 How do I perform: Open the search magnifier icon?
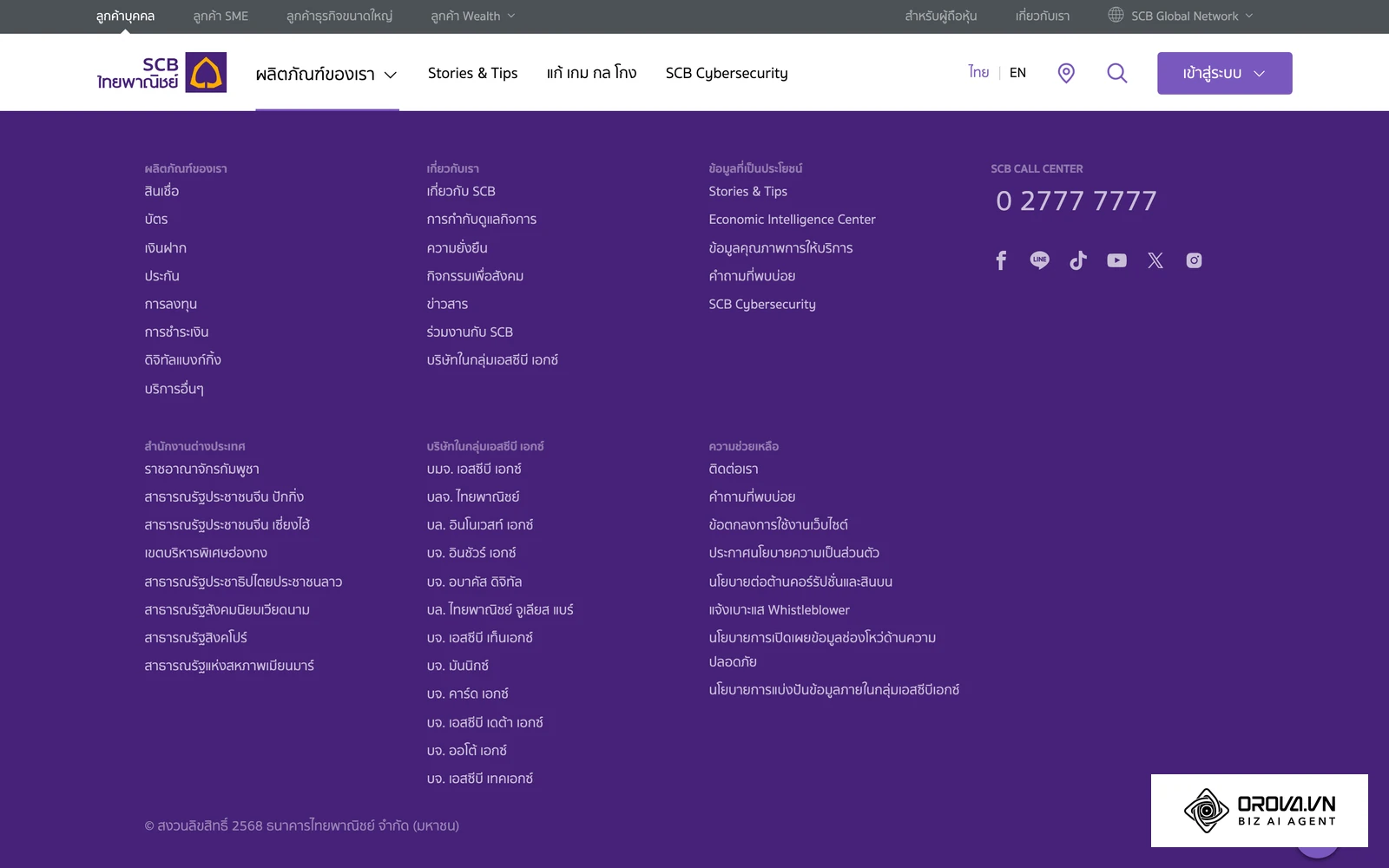tap(1117, 73)
